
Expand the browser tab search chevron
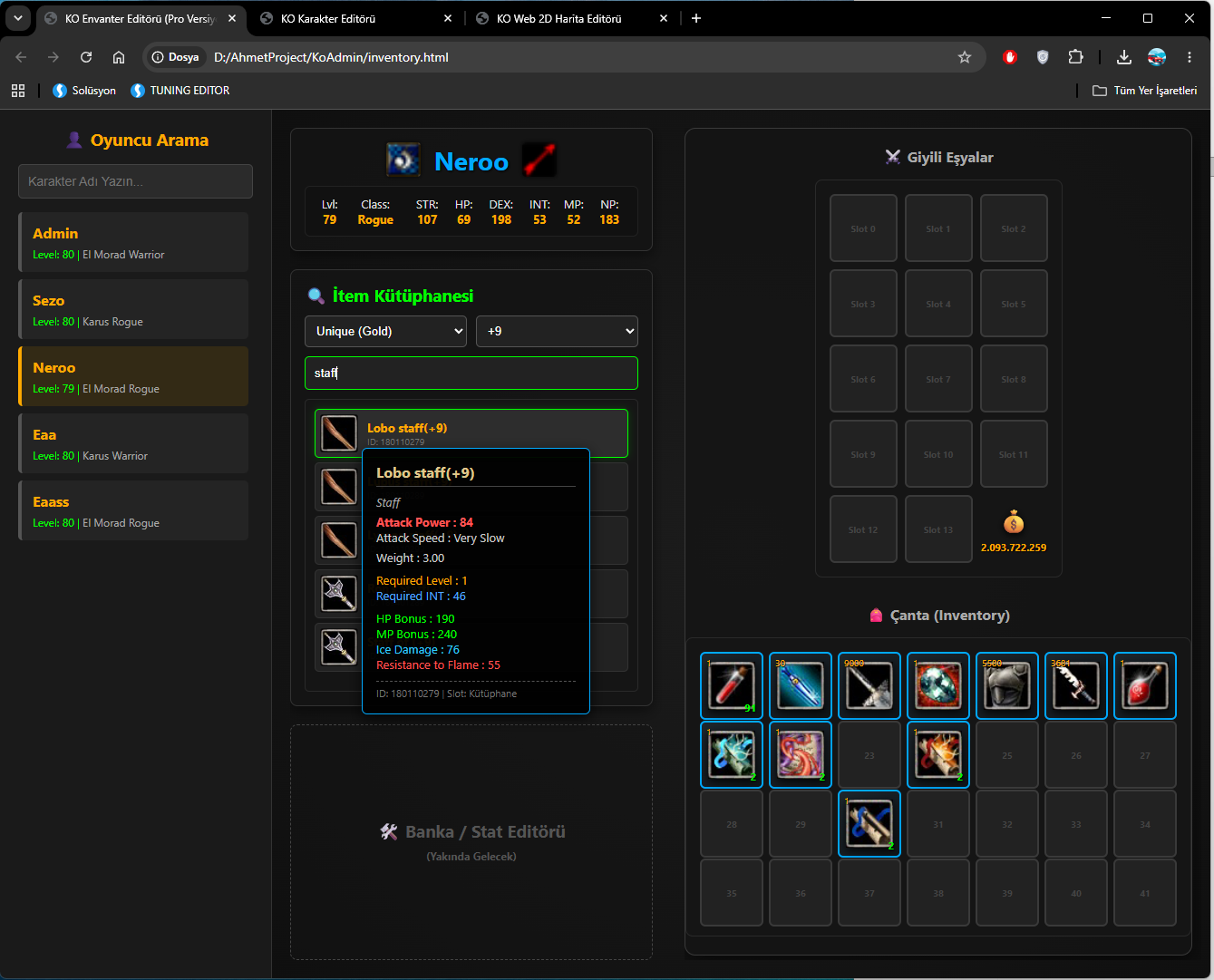17,18
